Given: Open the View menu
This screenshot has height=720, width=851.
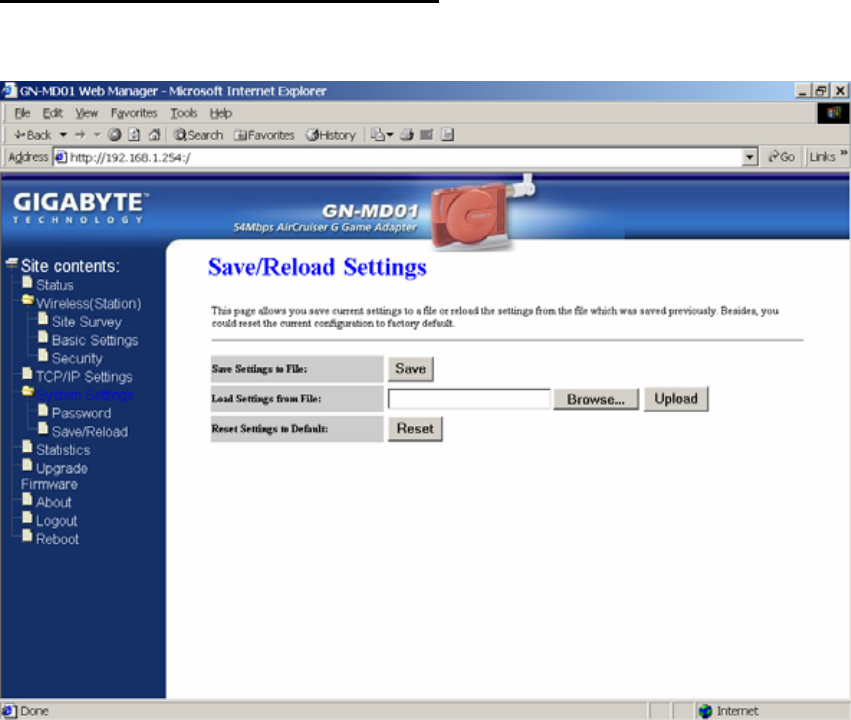Looking at the screenshot, I should tap(87, 113).
